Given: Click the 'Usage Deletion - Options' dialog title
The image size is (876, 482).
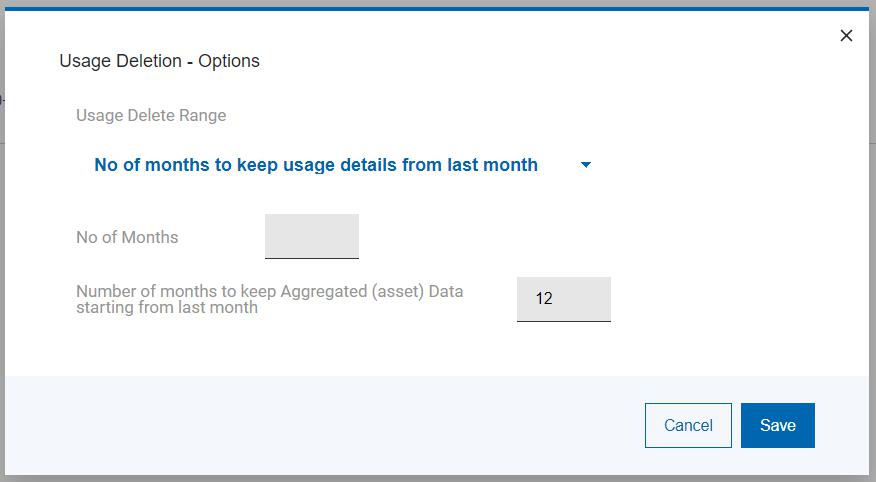Looking at the screenshot, I should click(x=159, y=61).
